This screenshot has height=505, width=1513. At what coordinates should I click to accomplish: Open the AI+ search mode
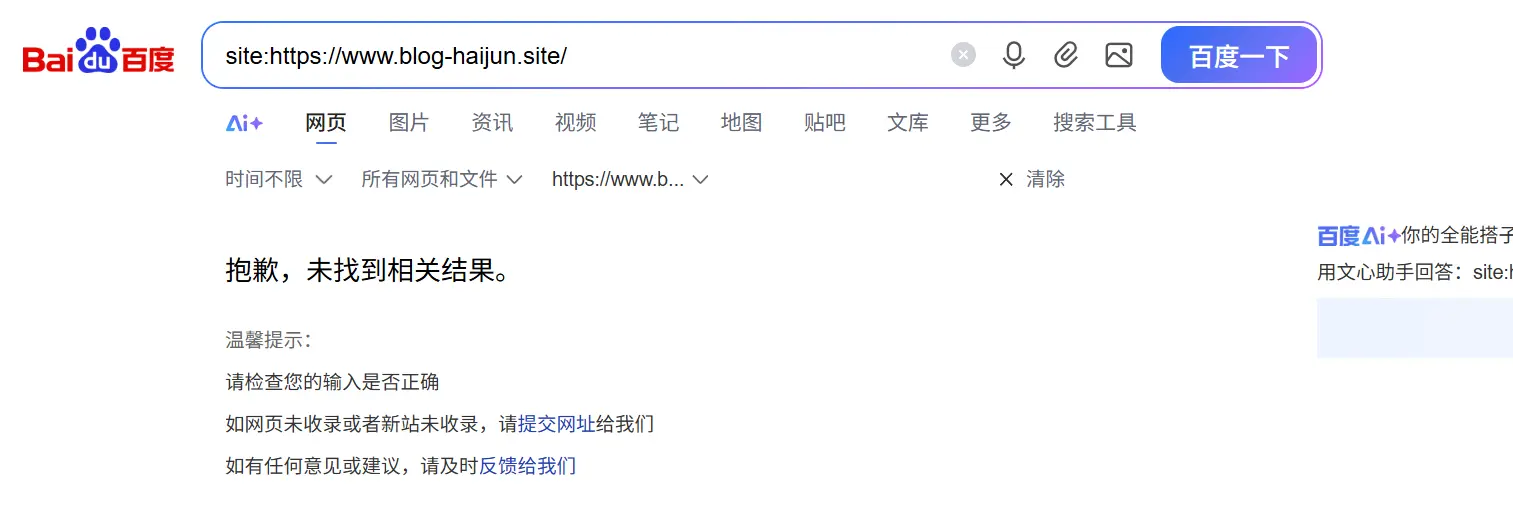point(244,123)
